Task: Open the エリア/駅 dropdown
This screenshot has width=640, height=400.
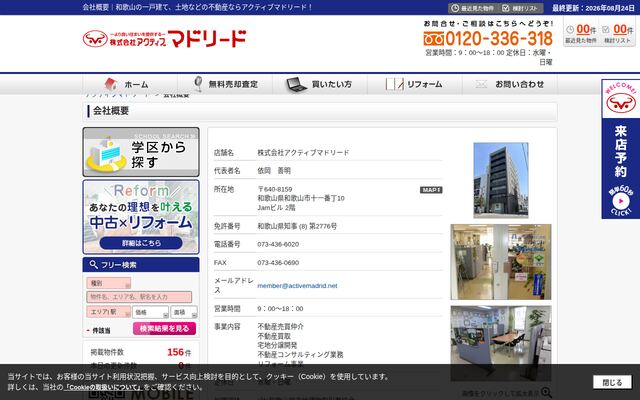Action: pos(109,312)
